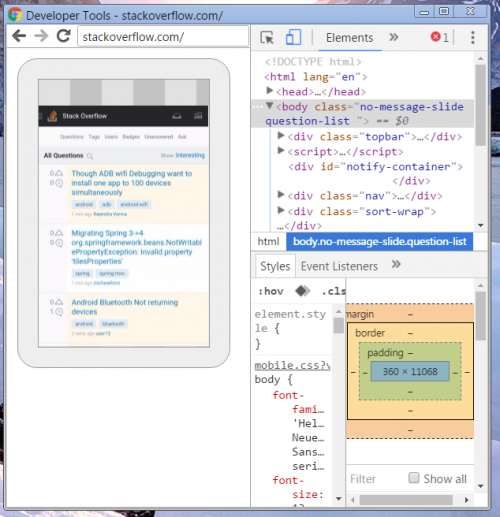Open the Migrating Spring 3->4 question

click(x=136, y=247)
